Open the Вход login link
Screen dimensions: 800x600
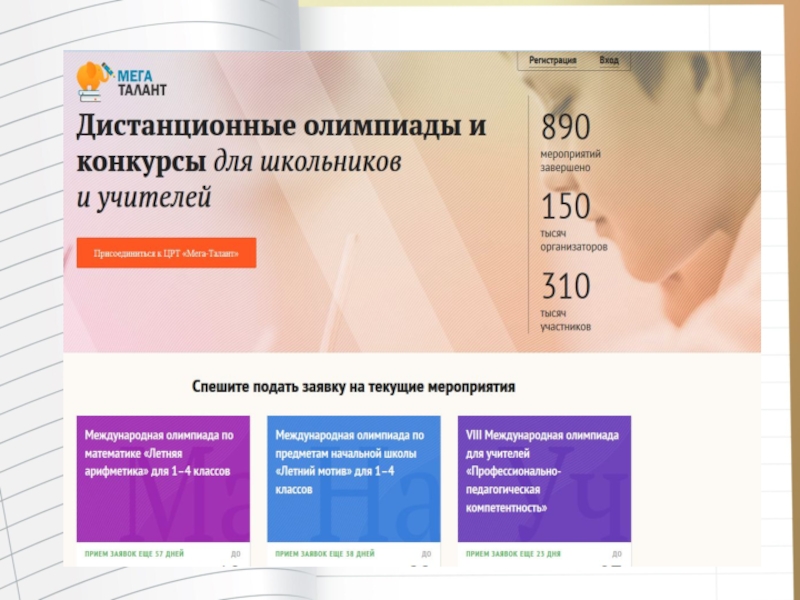(x=609, y=60)
